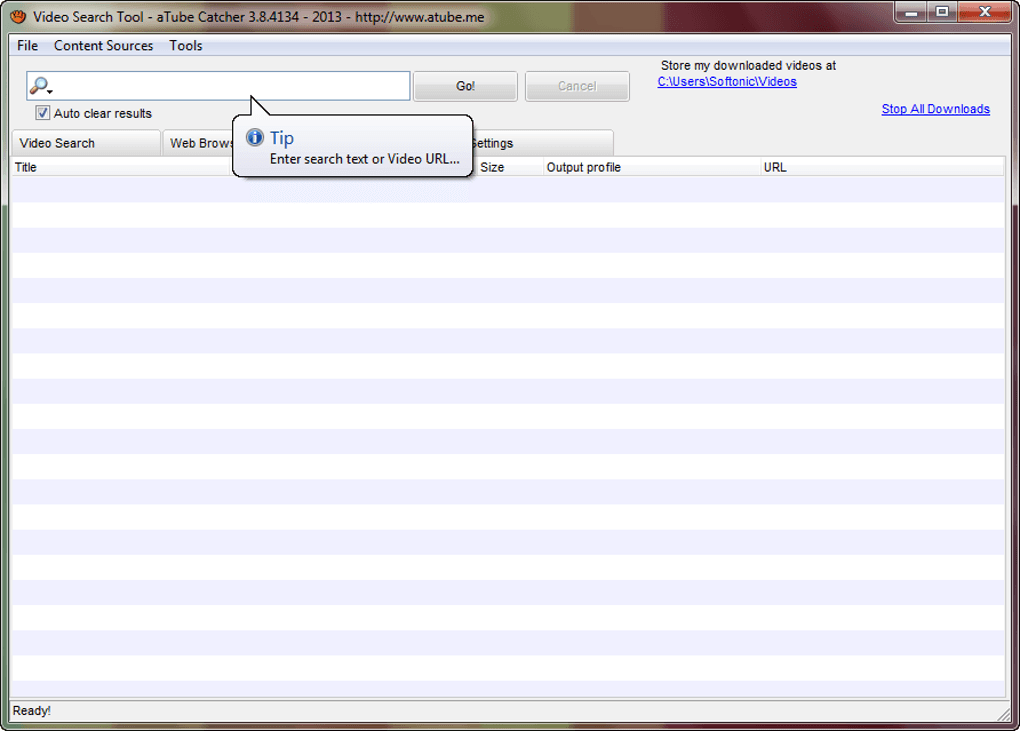1020x731 pixels.
Task: Click the Go! button
Action: tap(465, 86)
